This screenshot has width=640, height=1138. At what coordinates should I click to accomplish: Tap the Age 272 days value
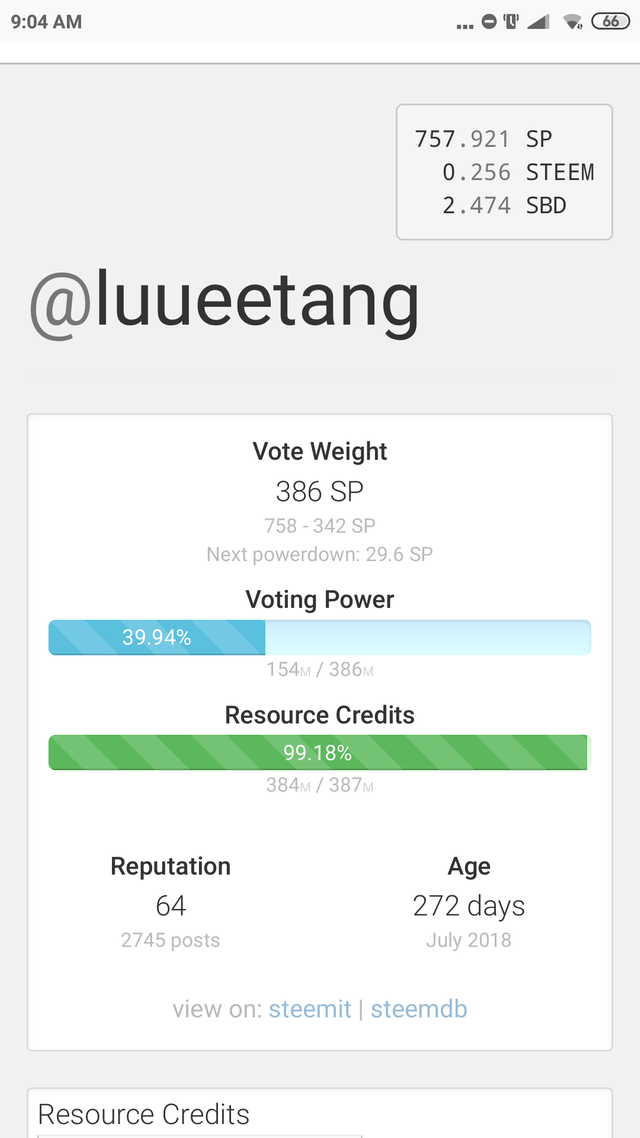469,905
